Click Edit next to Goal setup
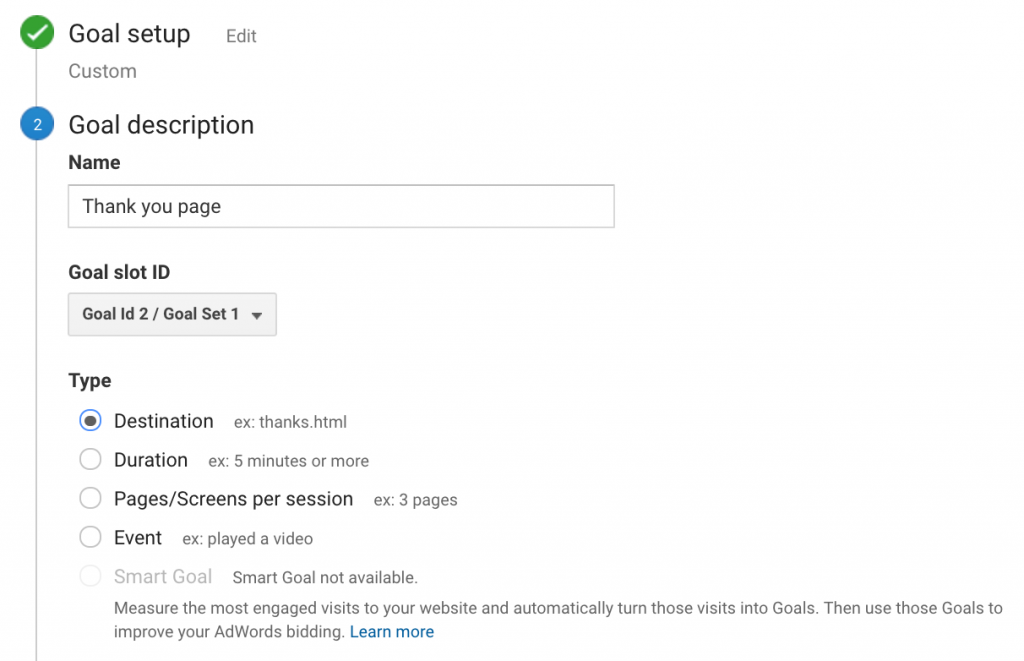The width and height of the screenshot is (1024, 661). [241, 36]
